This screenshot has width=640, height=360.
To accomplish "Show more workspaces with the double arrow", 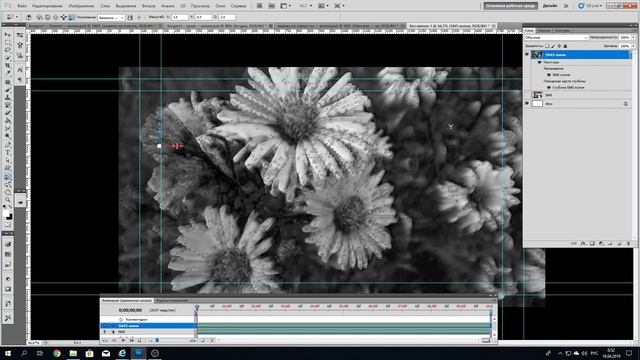I will click(566, 6).
